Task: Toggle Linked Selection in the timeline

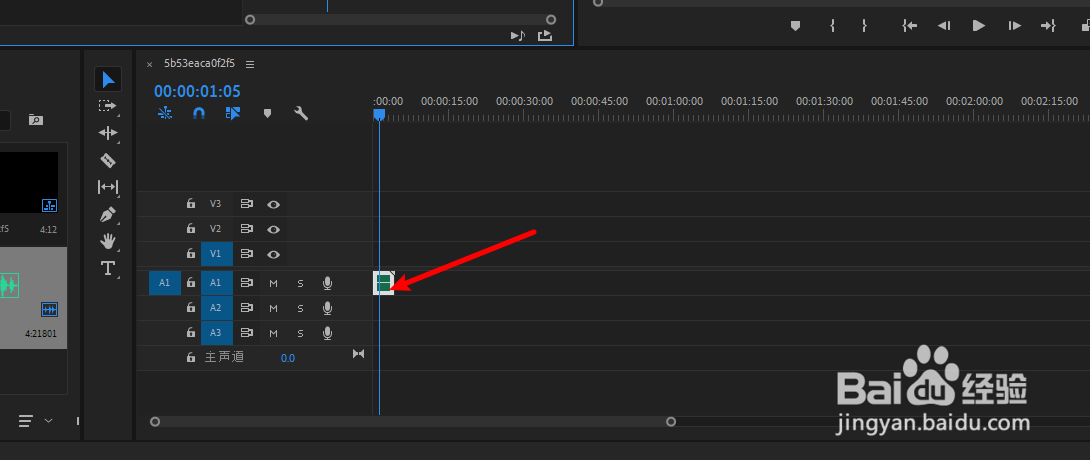Action: (233, 113)
